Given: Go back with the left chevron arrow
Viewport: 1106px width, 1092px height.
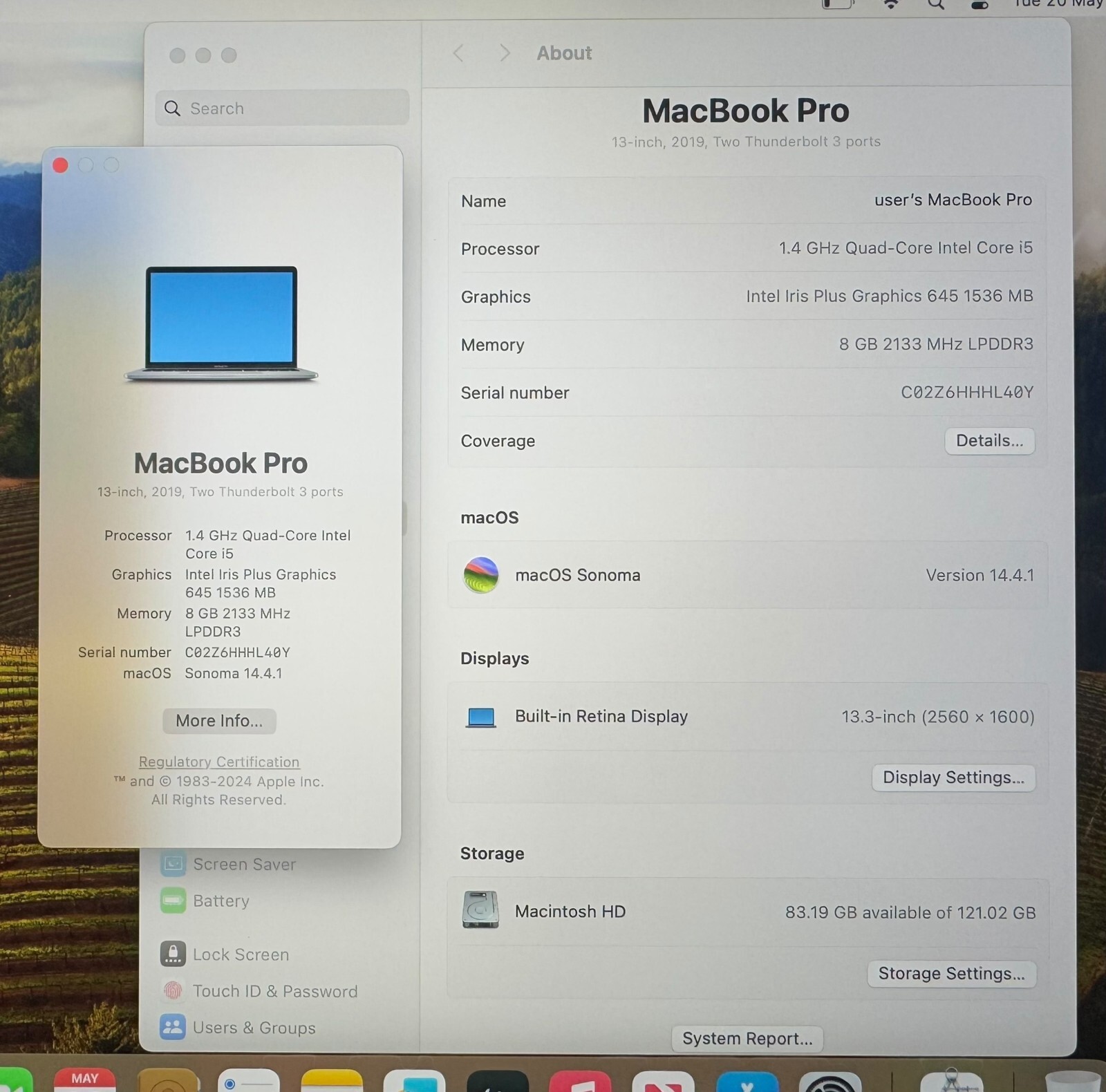Looking at the screenshot, I should (x=458, y=53).
